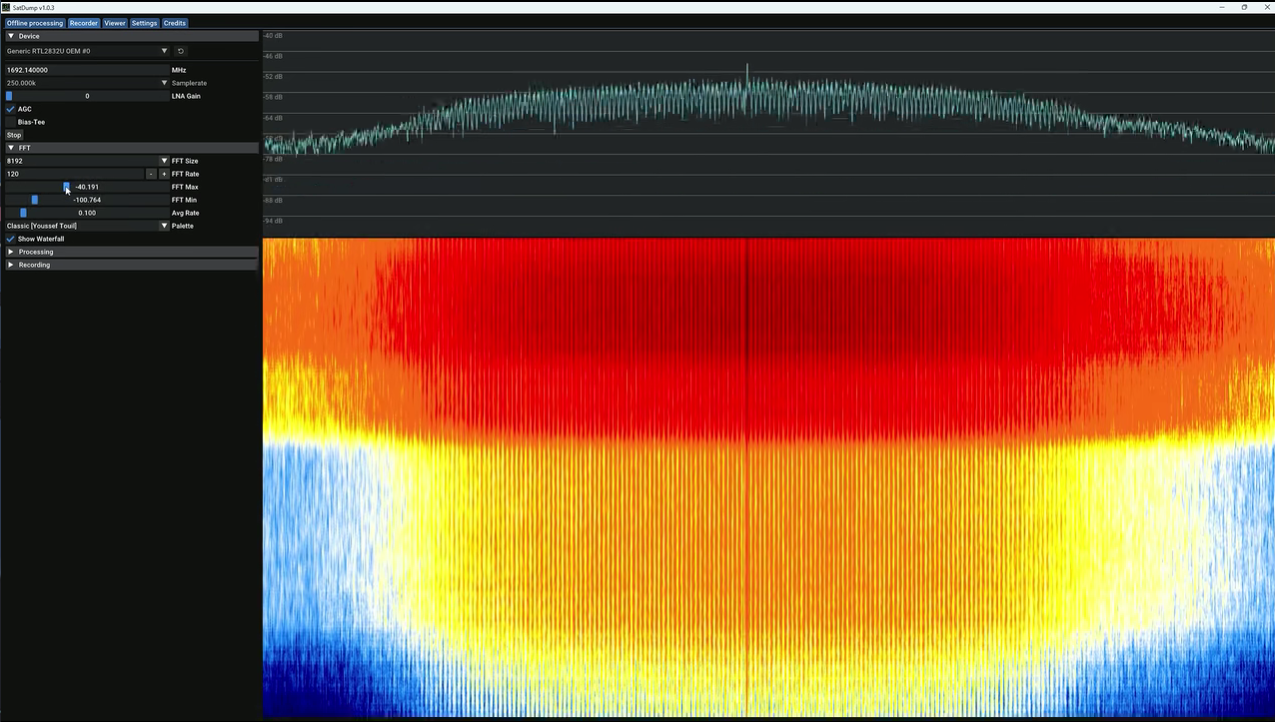Decrease FFT Rate with minus button
The height and width of the screenshot is (722, 1275).
(151, 174)
